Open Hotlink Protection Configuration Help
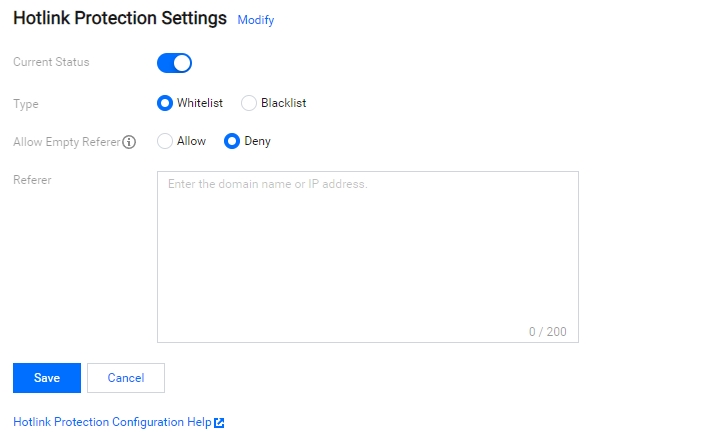The image size is (713, 437). tap(112, 422)
